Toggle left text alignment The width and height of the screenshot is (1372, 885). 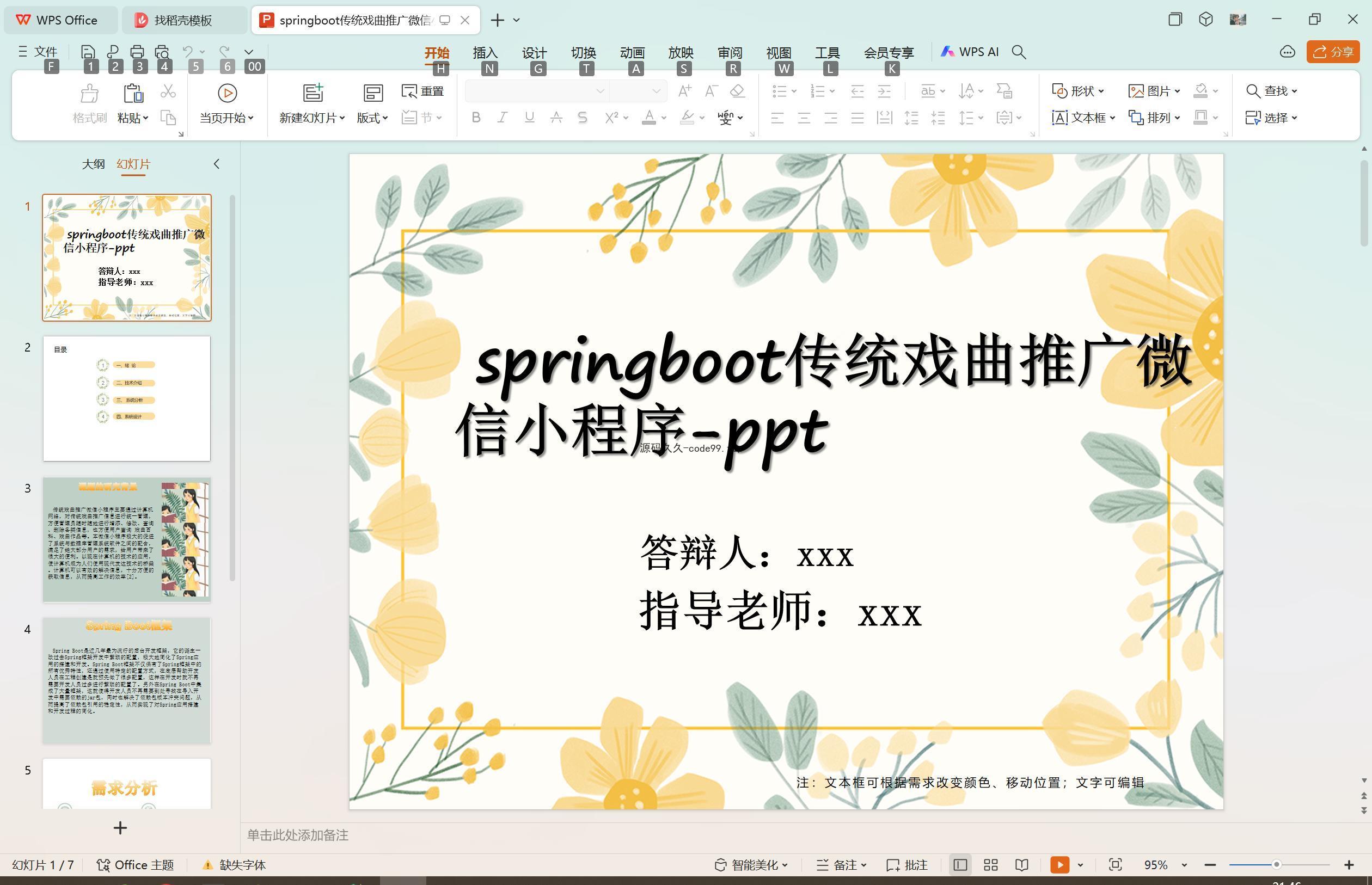tap(777, 118)
